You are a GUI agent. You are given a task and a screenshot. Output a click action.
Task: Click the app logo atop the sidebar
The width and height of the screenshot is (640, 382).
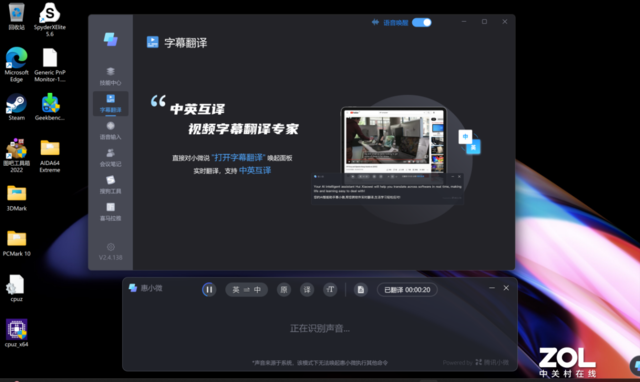coord(110,39)
